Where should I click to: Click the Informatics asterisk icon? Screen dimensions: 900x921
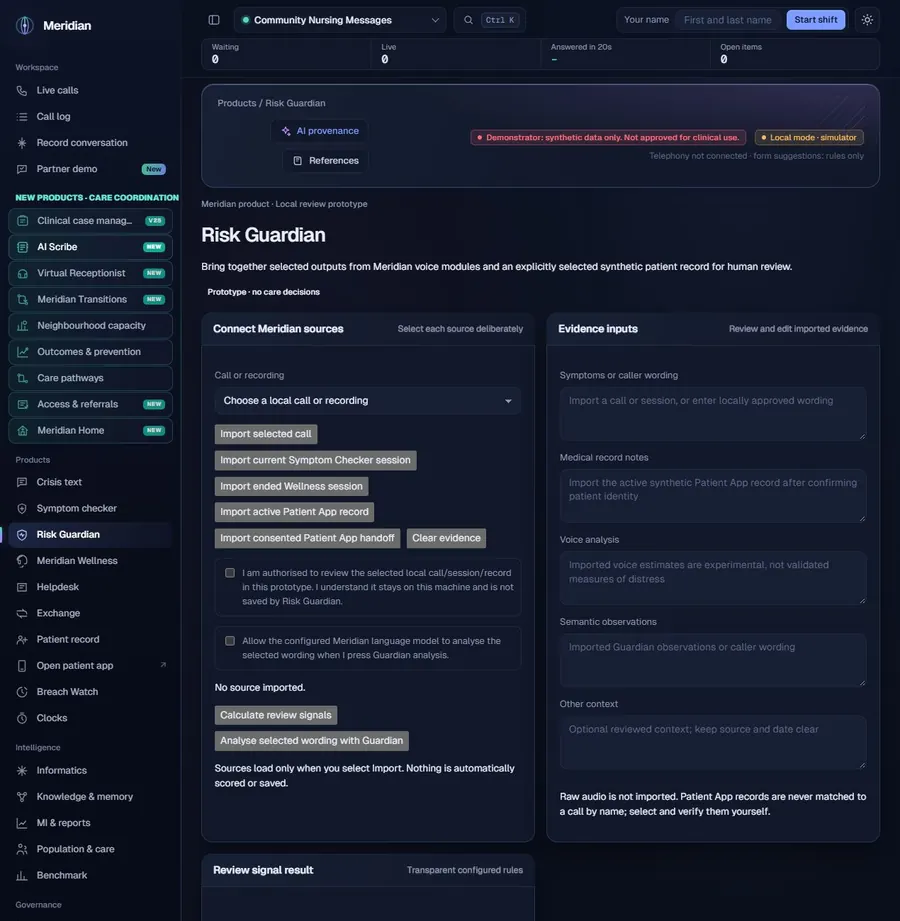(x=22, y=771)
